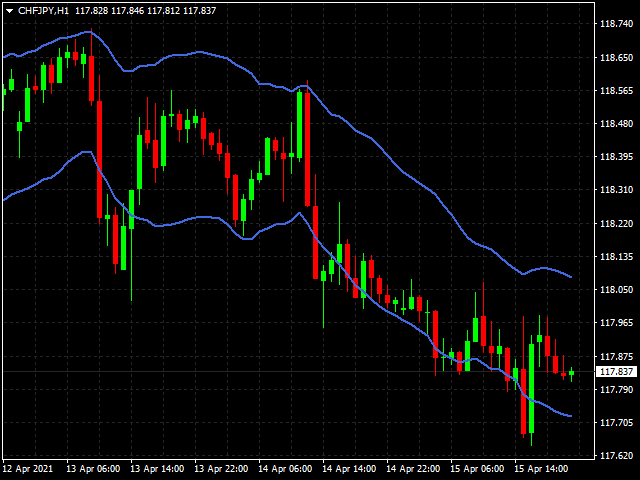Click the 12 Apr 2021 date label
The height and width of the screenshot is (480, 640).
pos(28,469)
